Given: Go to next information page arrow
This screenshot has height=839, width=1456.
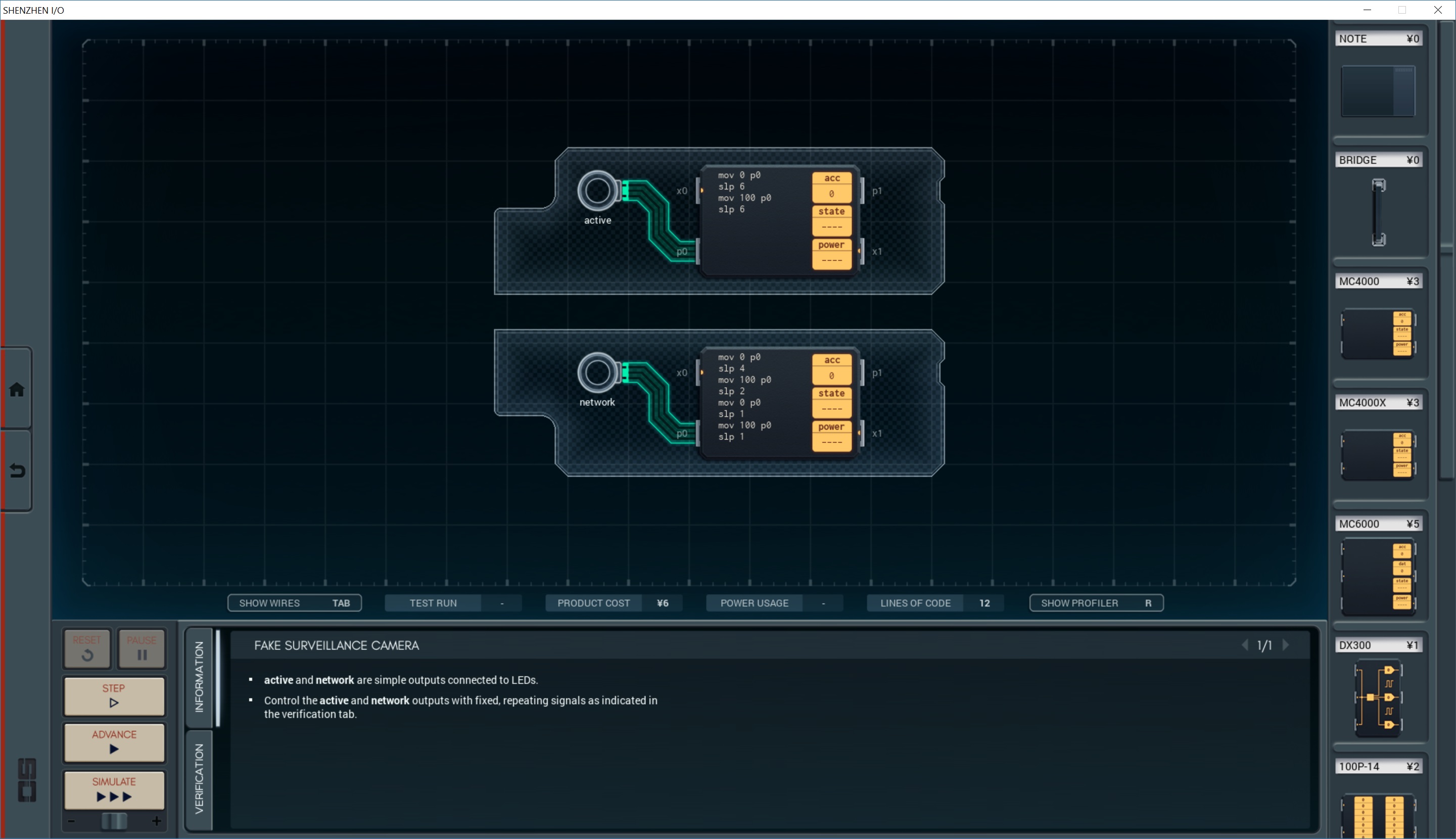Looking at the screenshot, I should click(x=1286, y=645).
